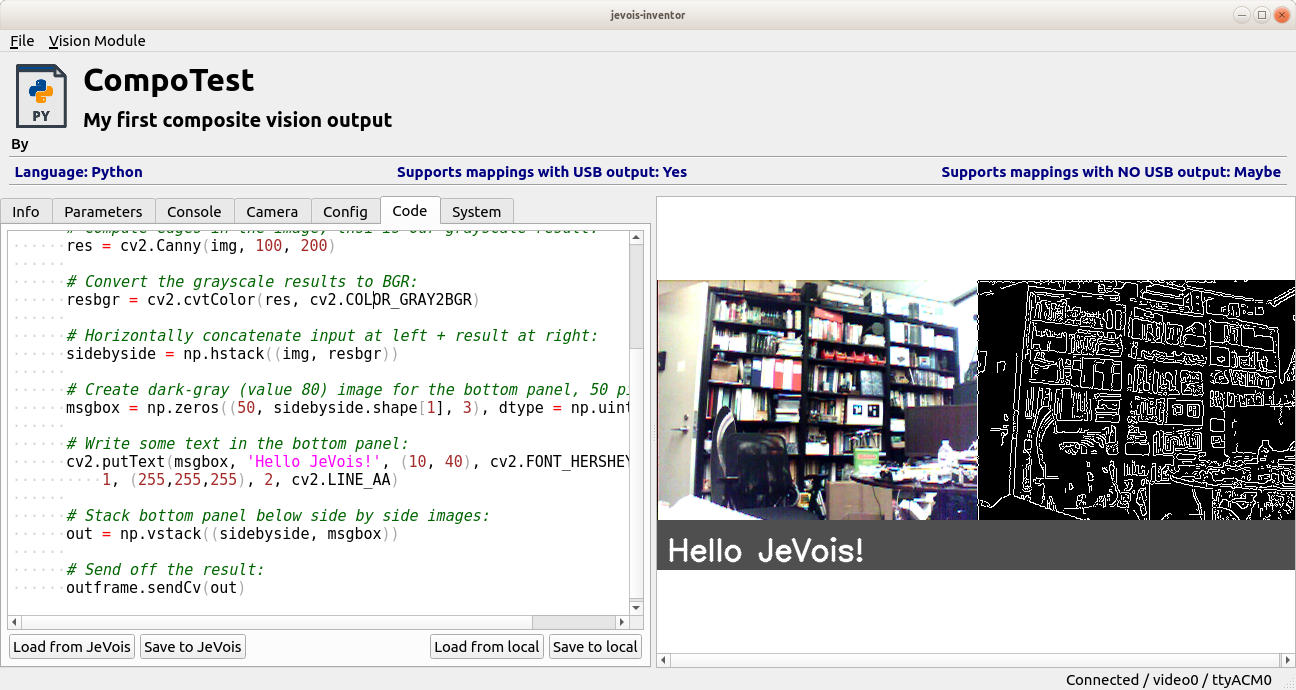Screen dimensions: 1296x690
Task: Click 'Supports mappings with USB output: Yes'
Action: coord(542,172)
